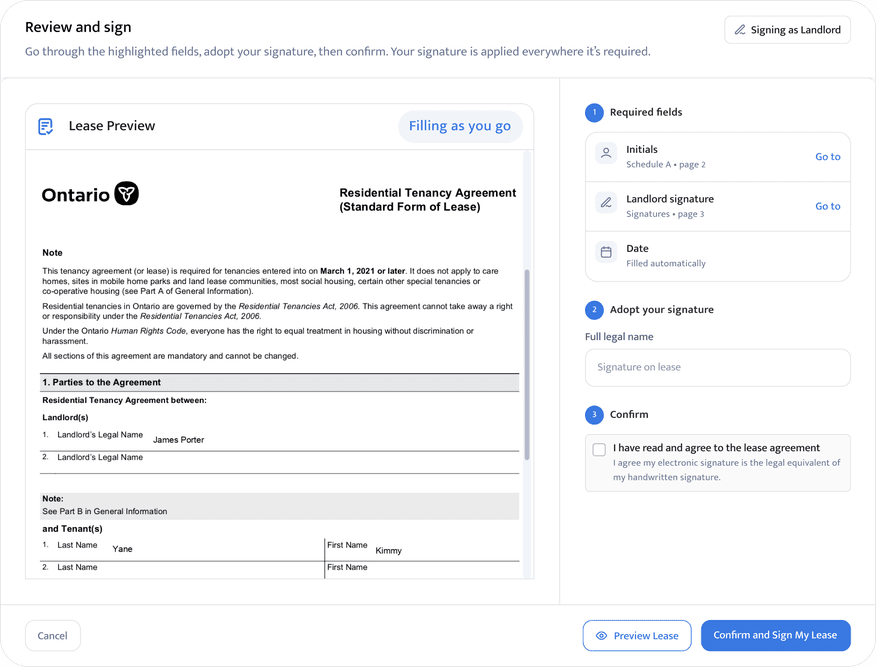Click the "1. Parties to the Agreement" heading
This screenshot has width=876, height=667.
point(101,383)
